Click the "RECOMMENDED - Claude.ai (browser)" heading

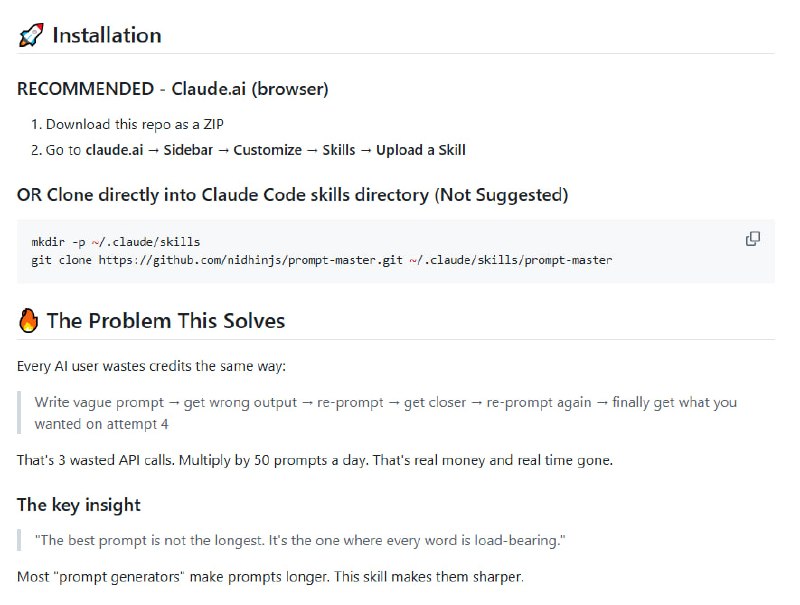click(x=173, y=89)
